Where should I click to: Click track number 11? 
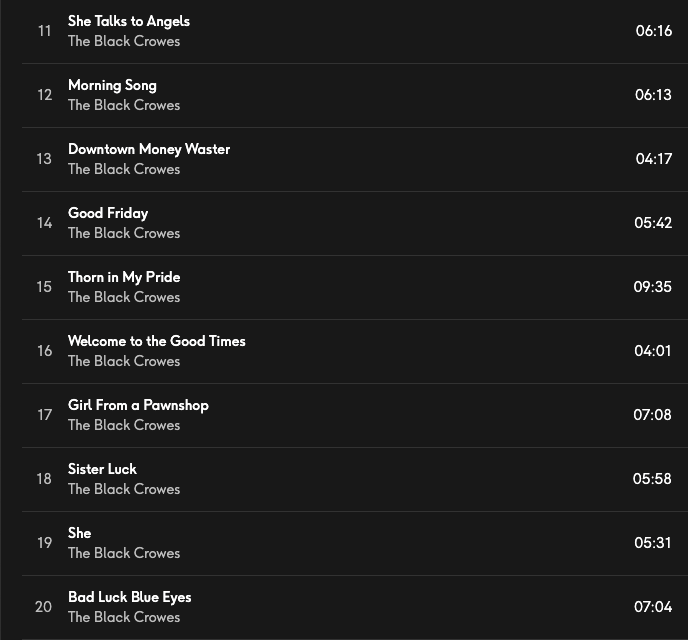point(44,31)
